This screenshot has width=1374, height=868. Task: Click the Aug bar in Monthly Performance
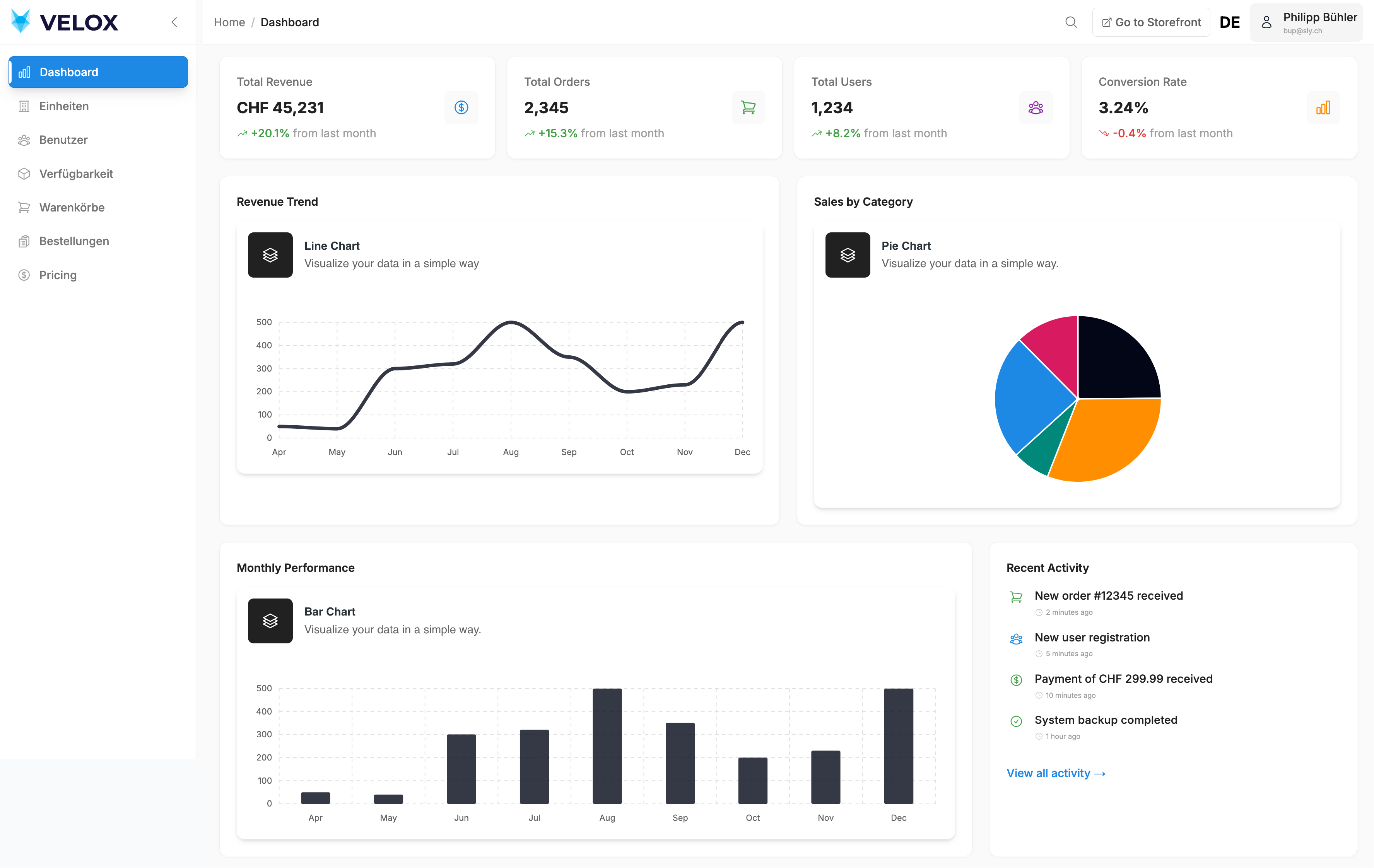[607, 745]
